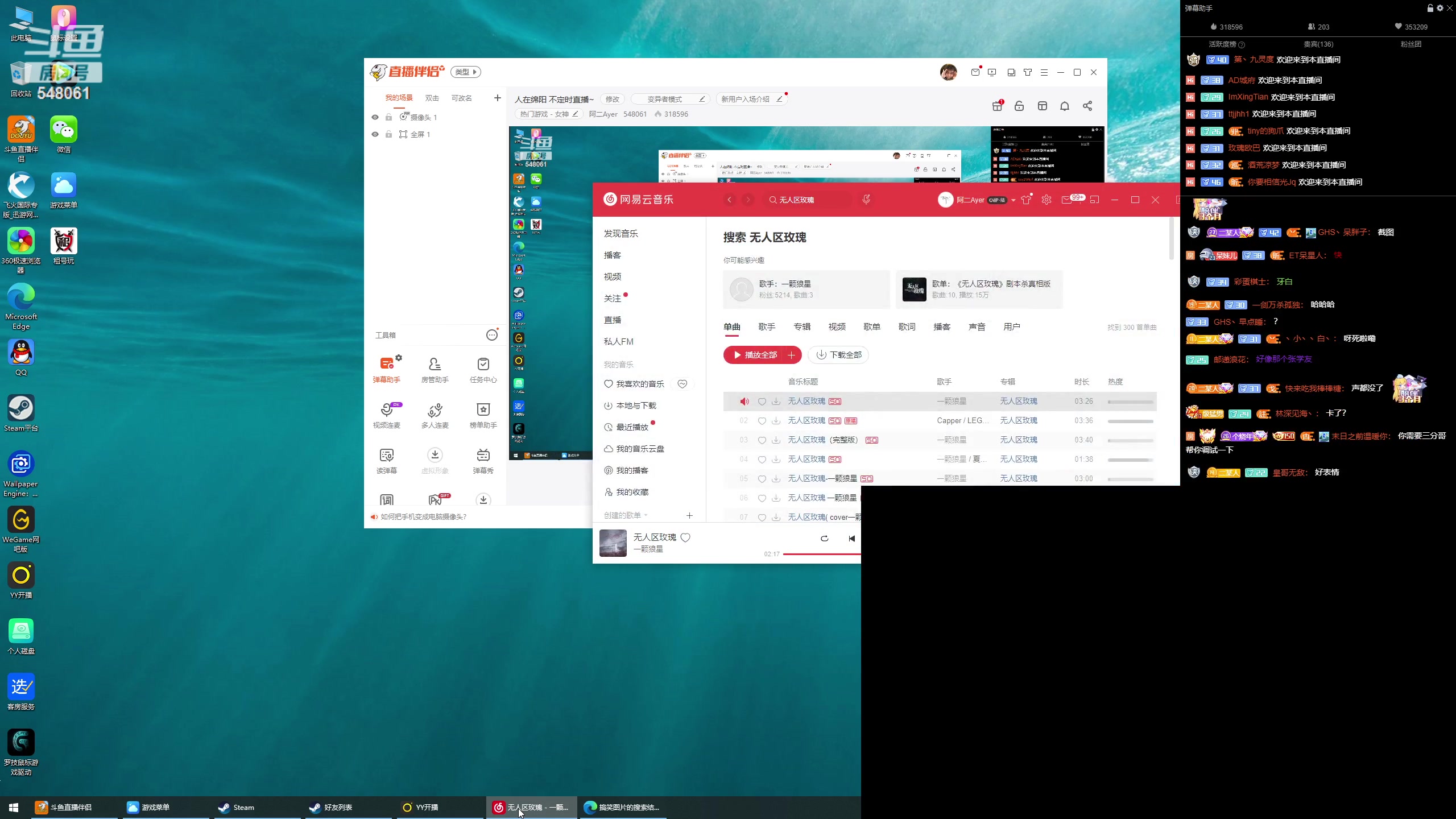
Task: Switch NetEase Music to mini mode
Action: click(1095, 200)
